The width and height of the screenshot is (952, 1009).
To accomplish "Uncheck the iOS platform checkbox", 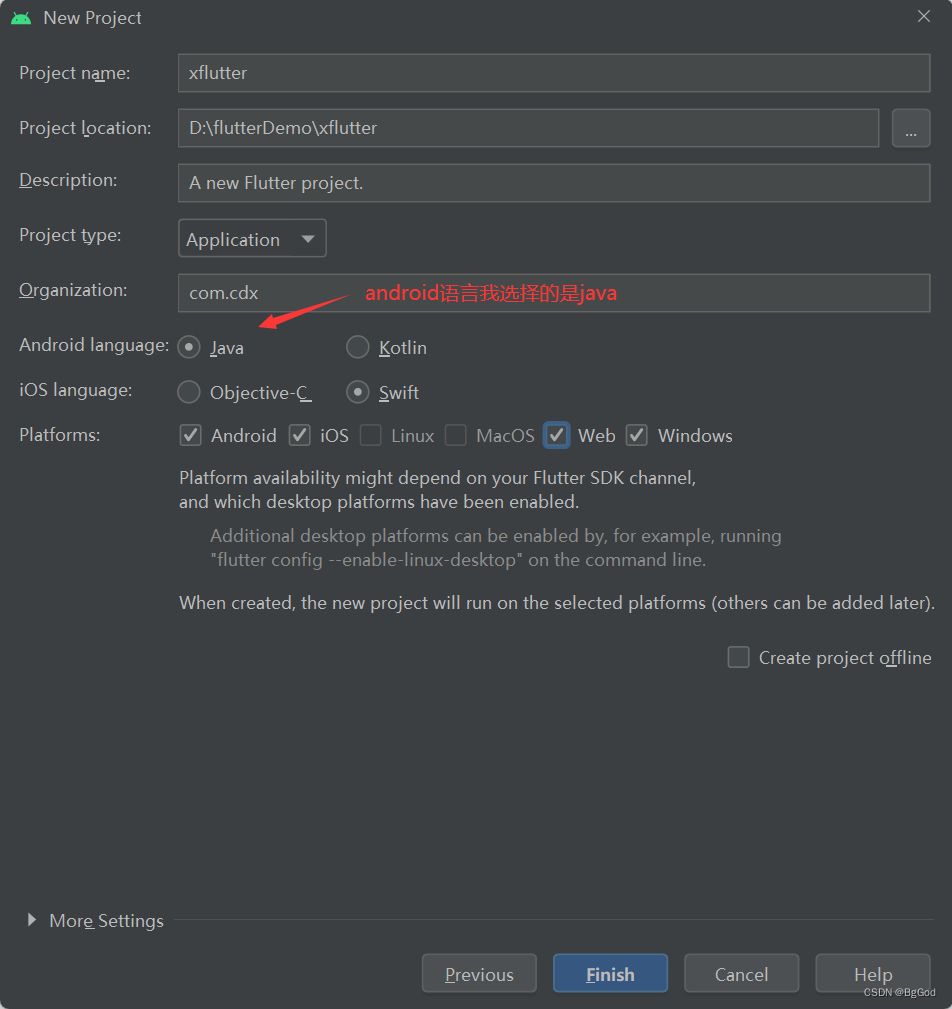I will click(x=300, y=436).
